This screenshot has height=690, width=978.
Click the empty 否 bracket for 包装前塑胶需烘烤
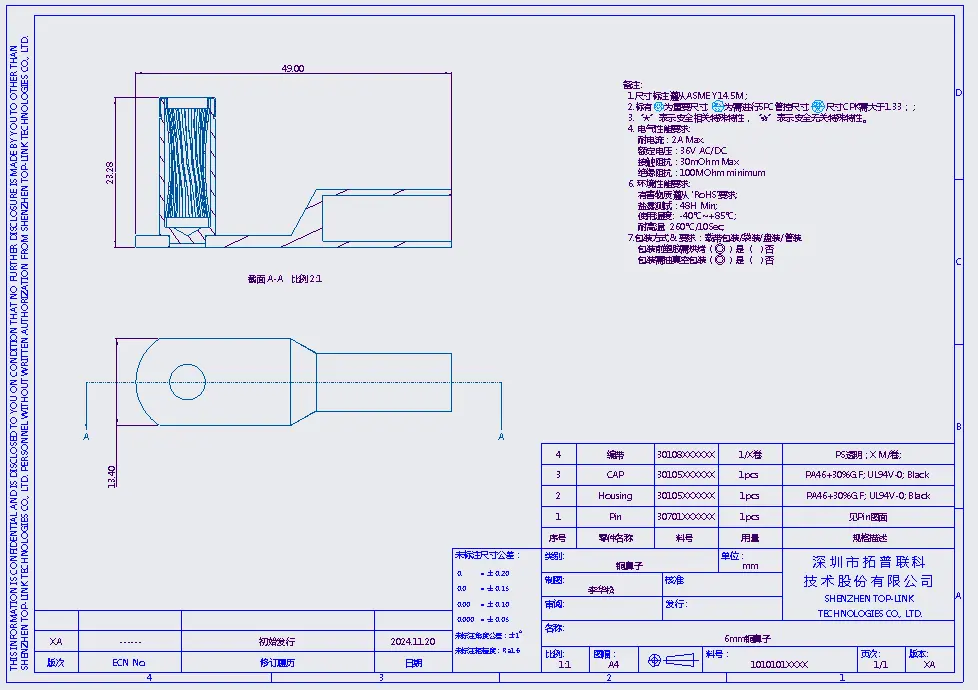(756, 249)
